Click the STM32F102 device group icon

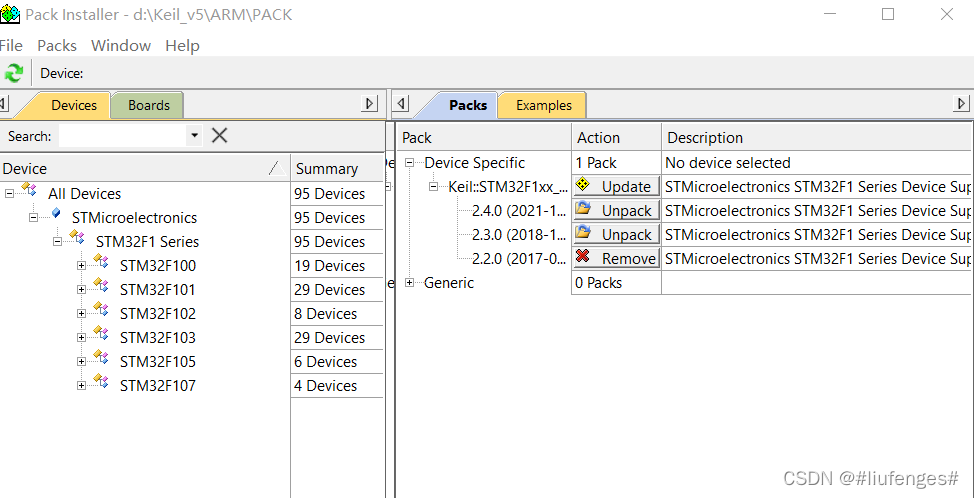[x=101, y=309]
